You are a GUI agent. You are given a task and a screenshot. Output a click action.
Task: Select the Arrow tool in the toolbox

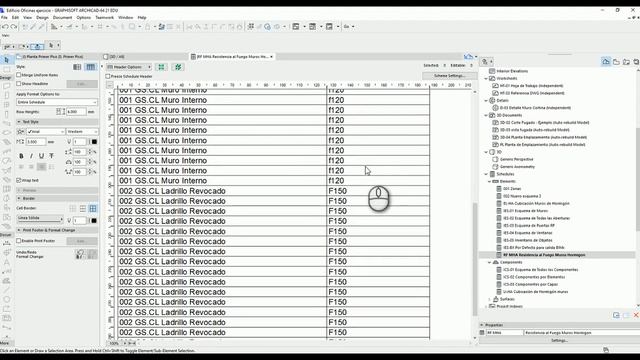click(x=6, y=60)
